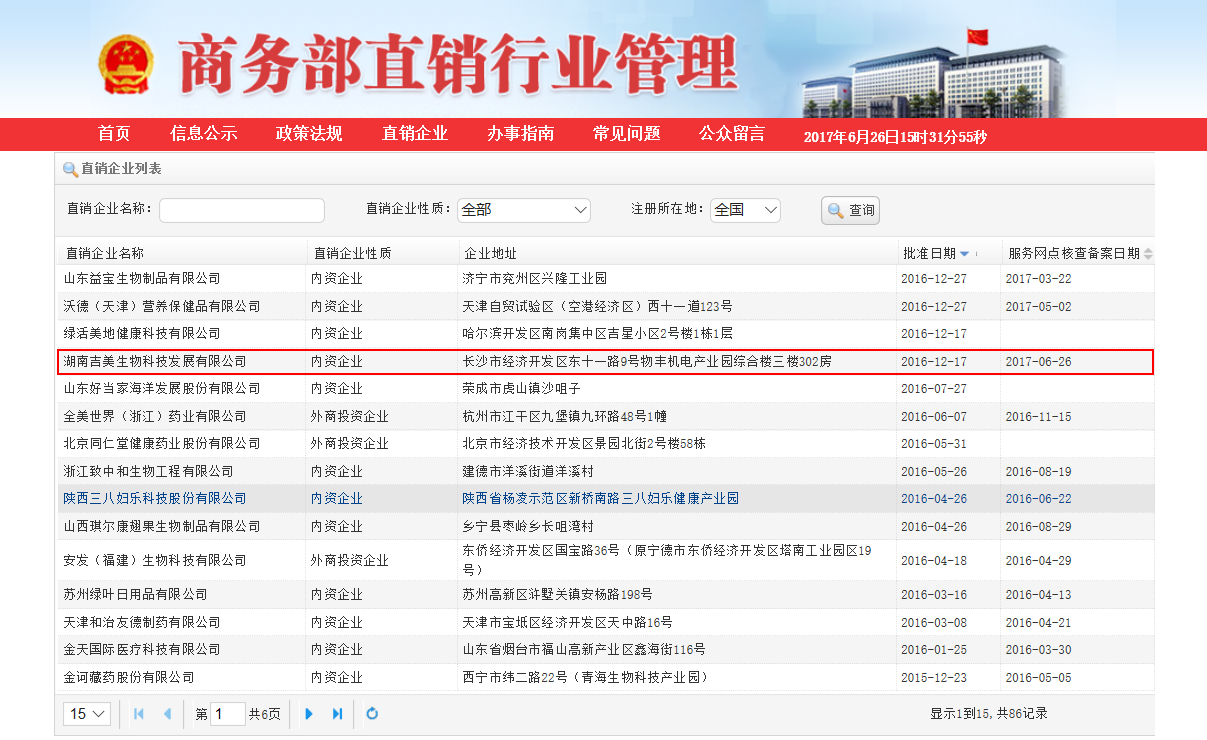Refresh the enterprise list table
The height and width of the screenshot is (740, 1207).
pos(372,714)
